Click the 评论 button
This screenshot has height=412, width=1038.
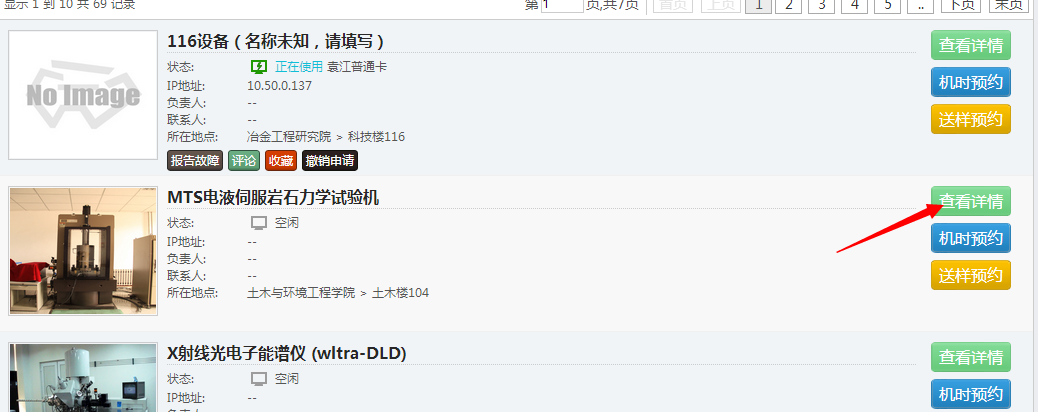[x=244, y=160]
